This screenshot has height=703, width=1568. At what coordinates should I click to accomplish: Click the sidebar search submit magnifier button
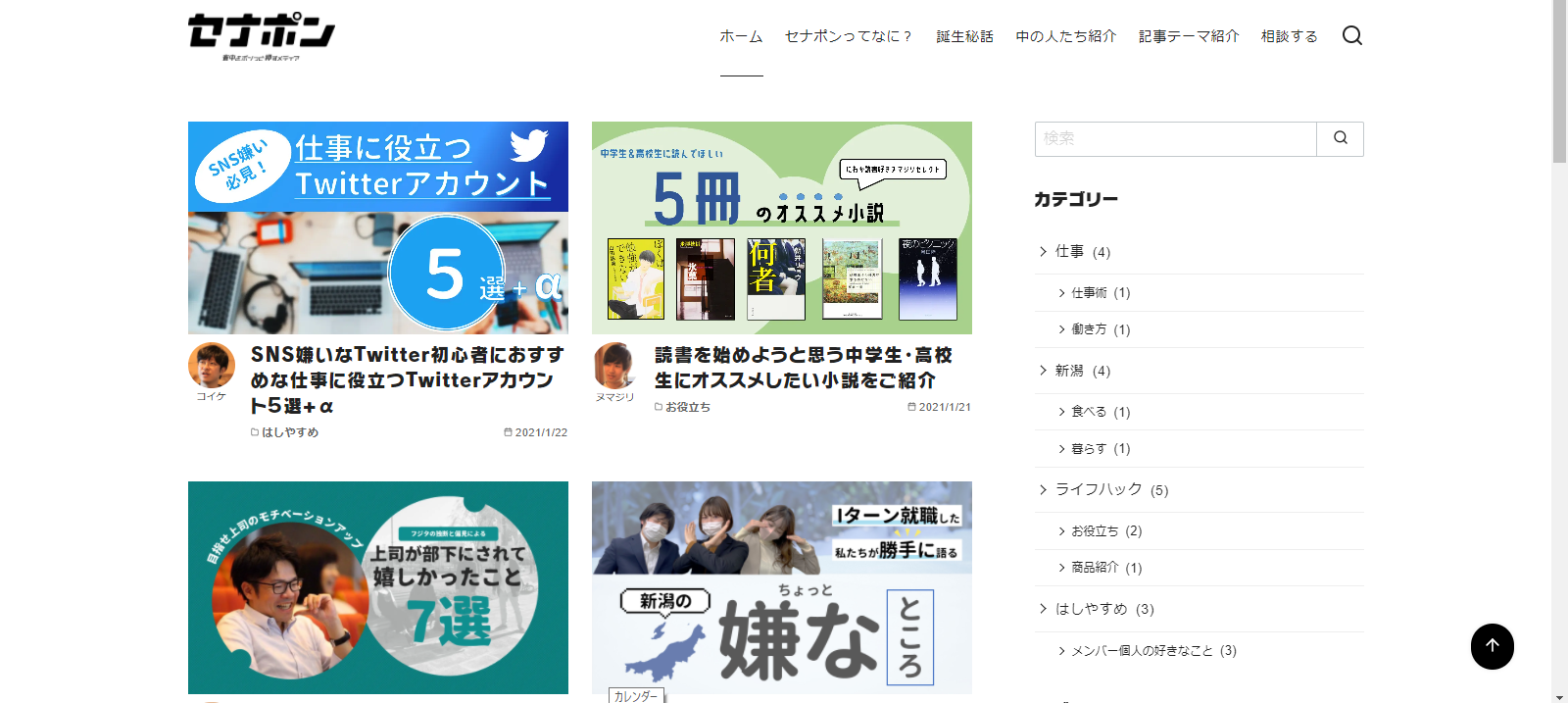(x=1340, y=138)
